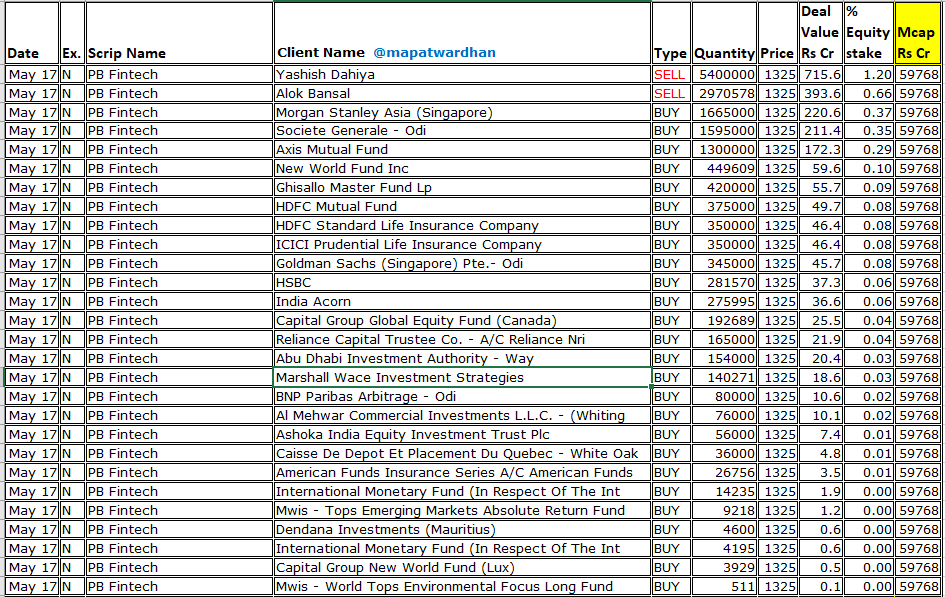Click the equity stake value 0.29
Image resolution: width=945 pixels, height=597 pixels.
pos(877,149)
